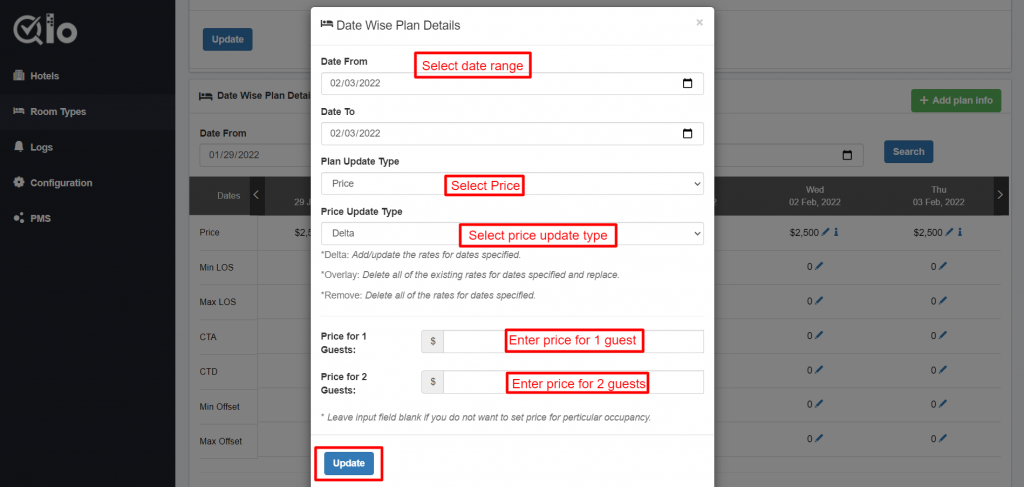Open calendar picker in Date To field
1024x487 pixels.
tap(687, 133)
